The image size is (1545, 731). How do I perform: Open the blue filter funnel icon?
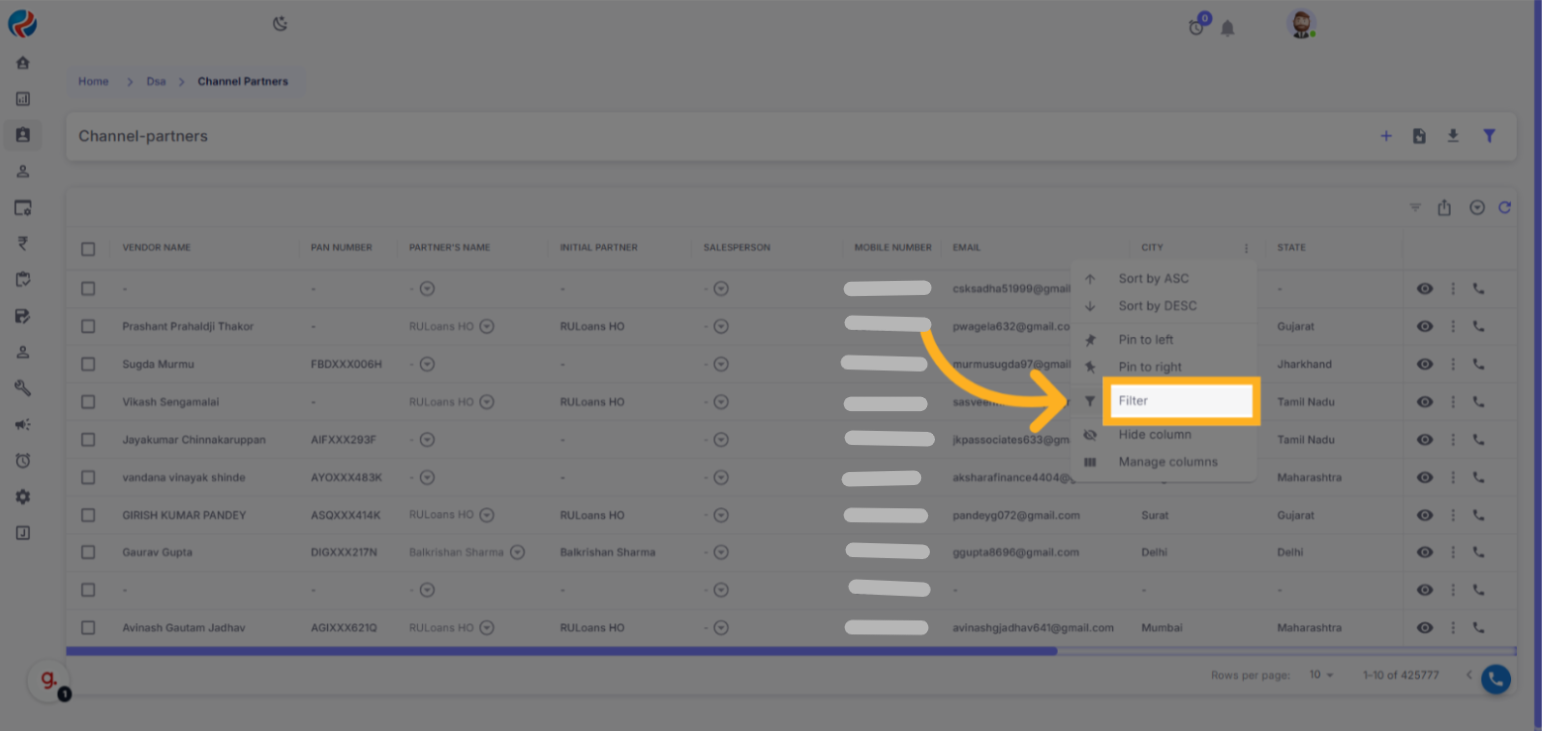tap(1489, 136)
